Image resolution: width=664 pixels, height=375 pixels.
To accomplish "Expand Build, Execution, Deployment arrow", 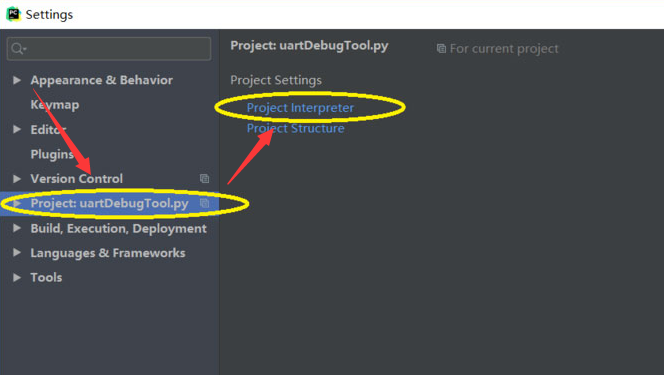I will click(x=17, y=228).
